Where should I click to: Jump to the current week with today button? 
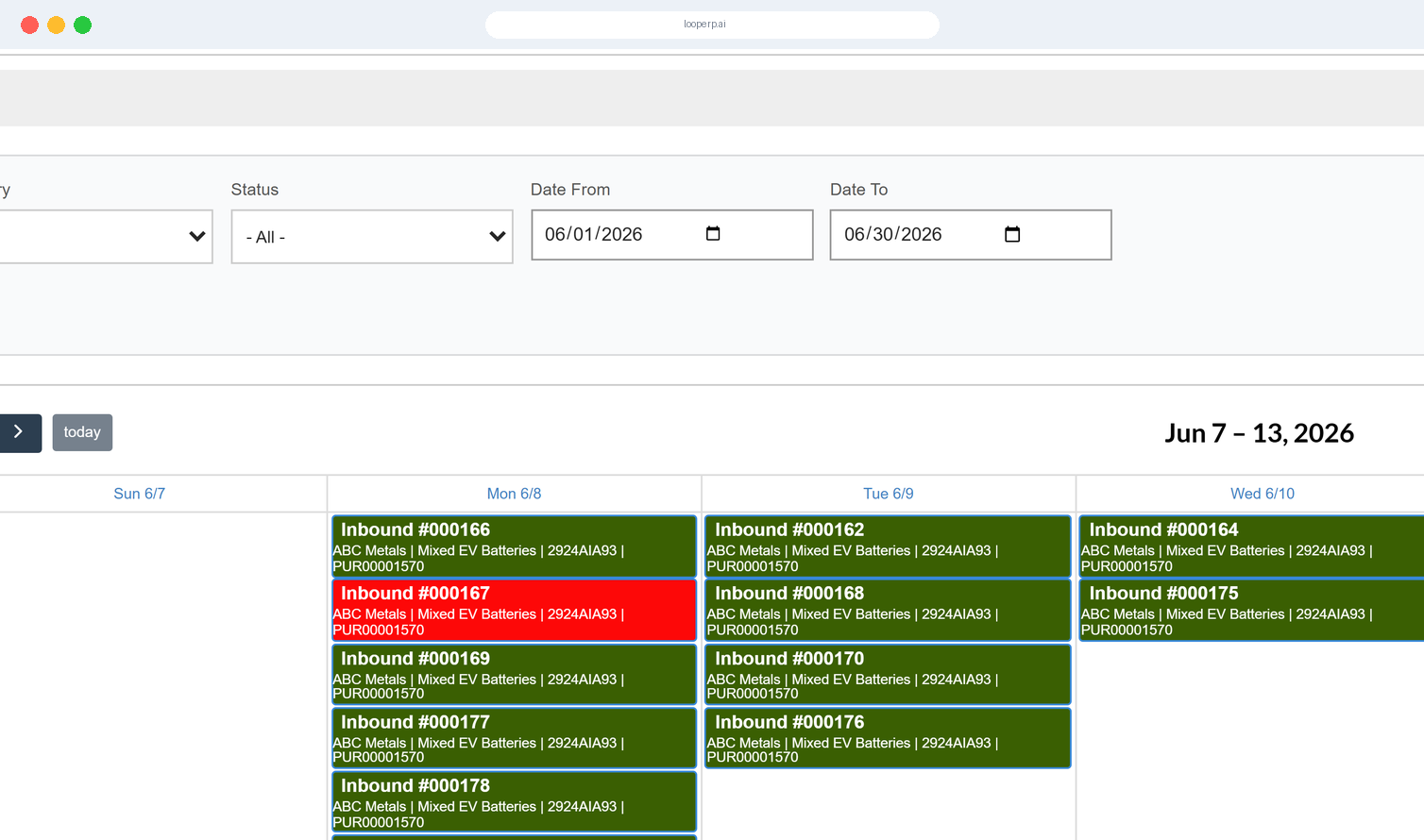point(82,432)
